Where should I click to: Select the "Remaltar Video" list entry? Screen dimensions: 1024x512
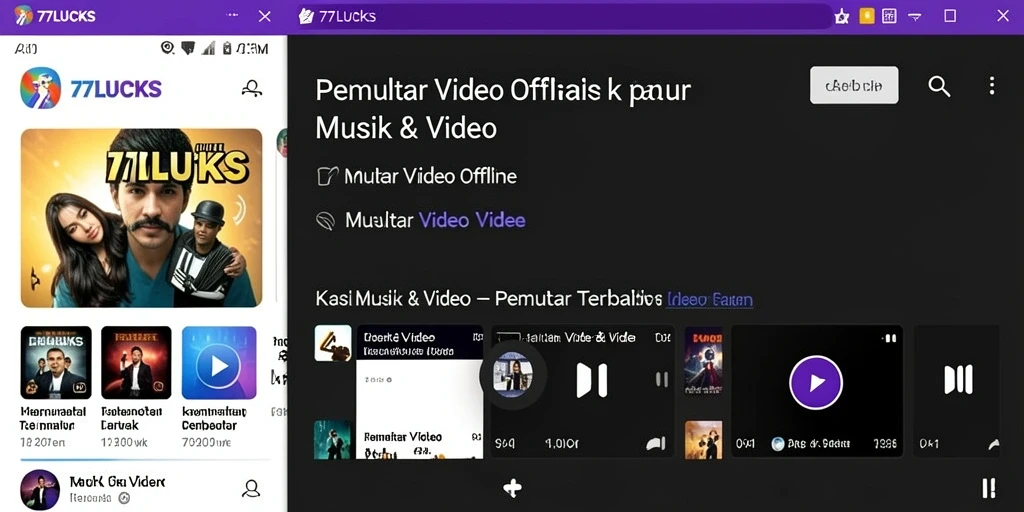coord(403,437)
